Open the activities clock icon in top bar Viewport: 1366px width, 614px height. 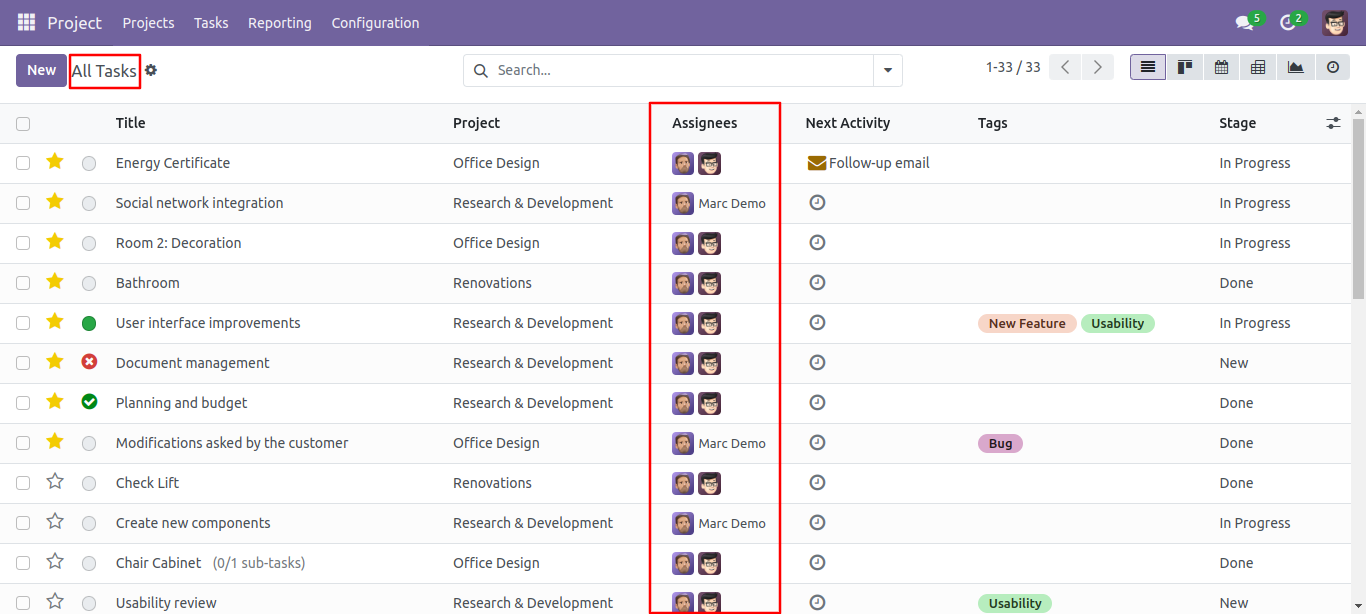coord(1287,22)
